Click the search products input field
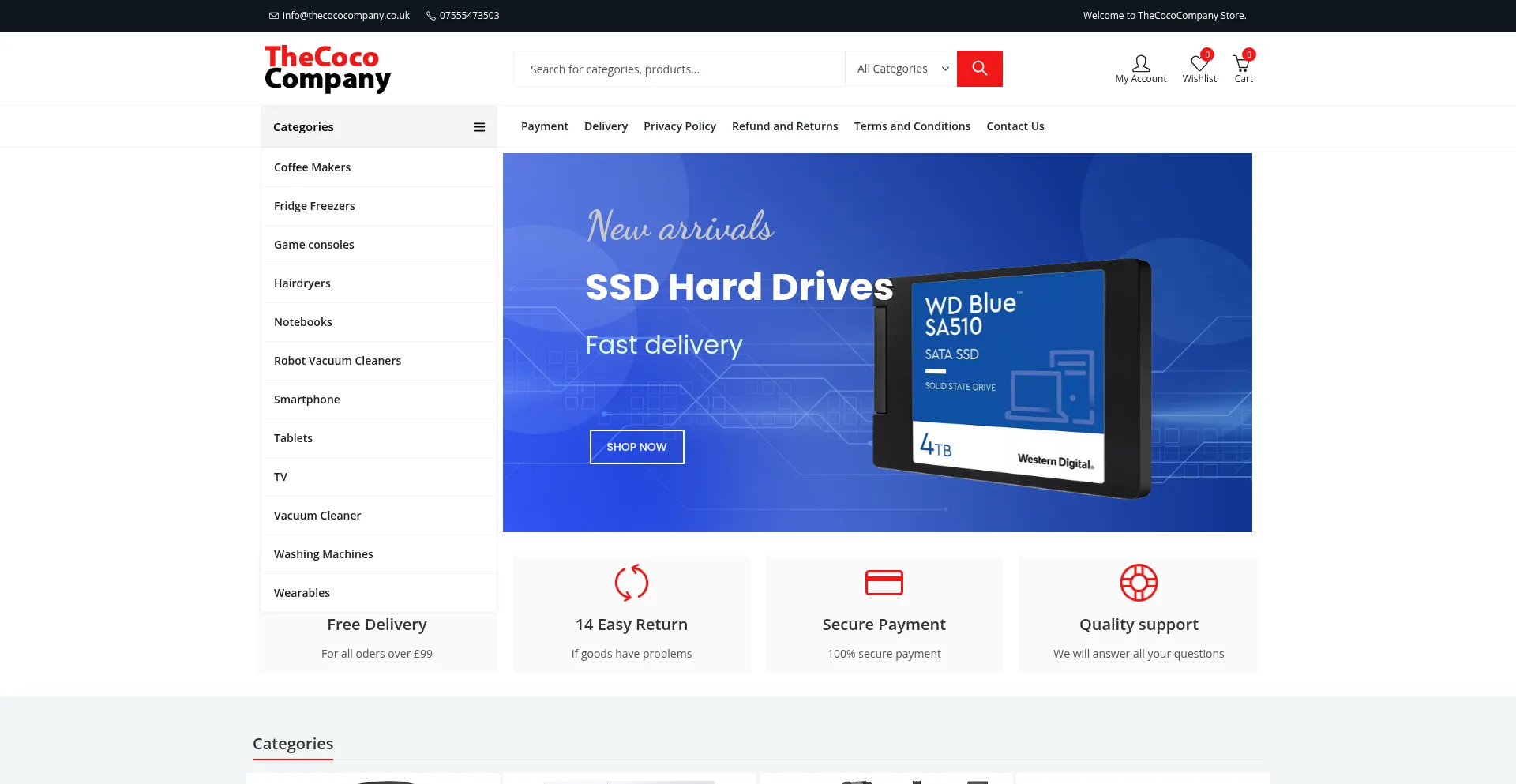Image resolution: width=1516 pixels, height=784 pixels. click(x=679, y=69)
